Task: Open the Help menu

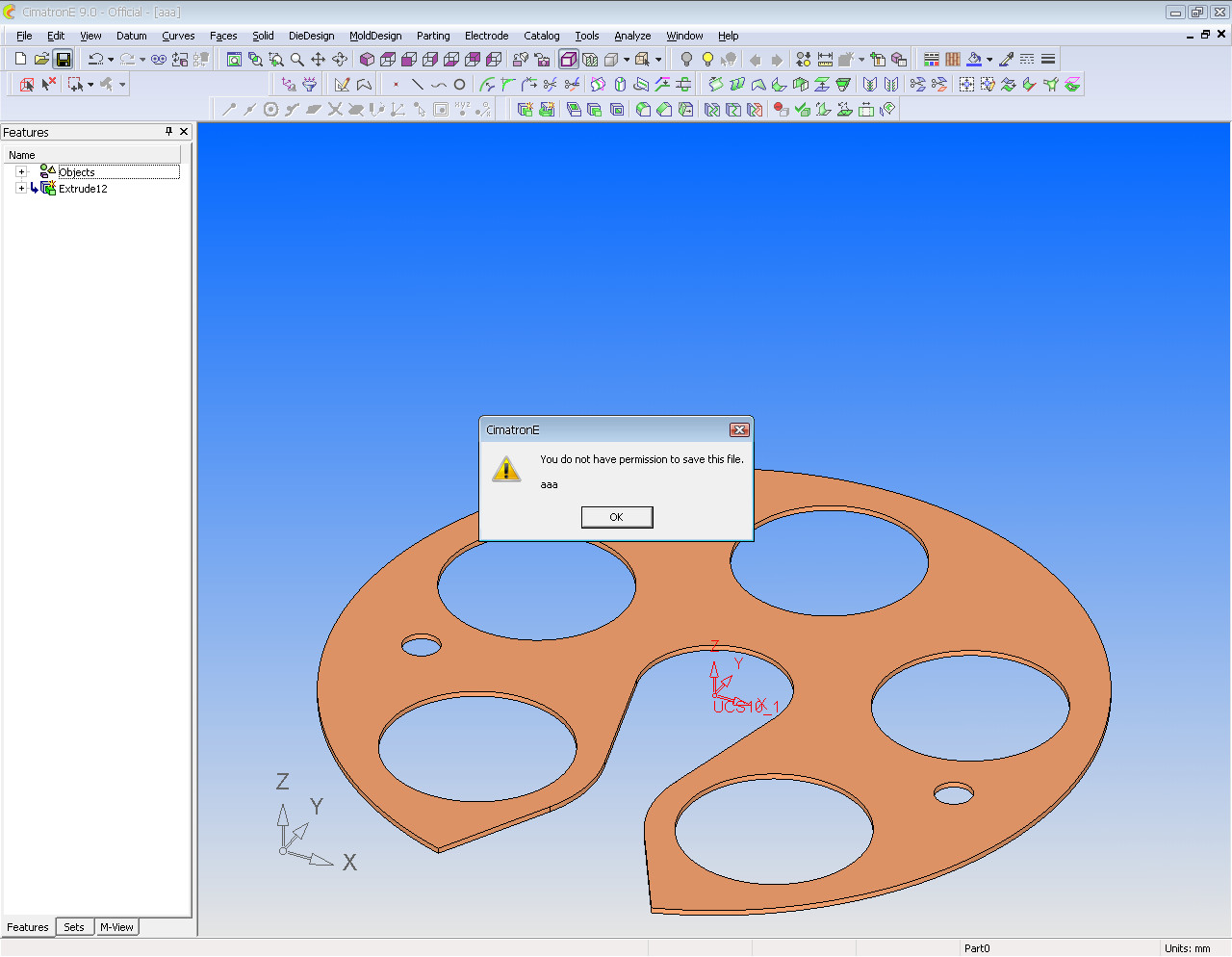Action: click(x=729, y=36)
